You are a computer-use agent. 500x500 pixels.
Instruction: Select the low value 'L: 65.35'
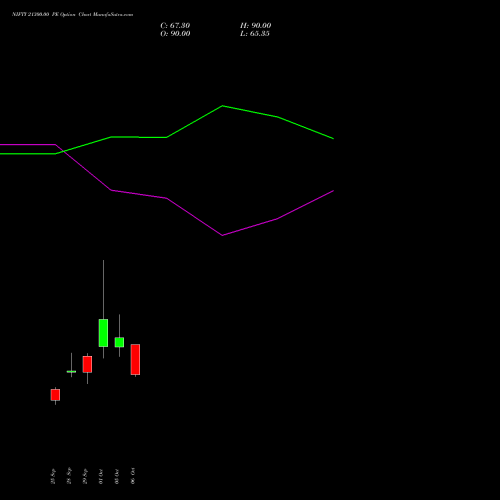pyautogui.click(x=255, y=34)
